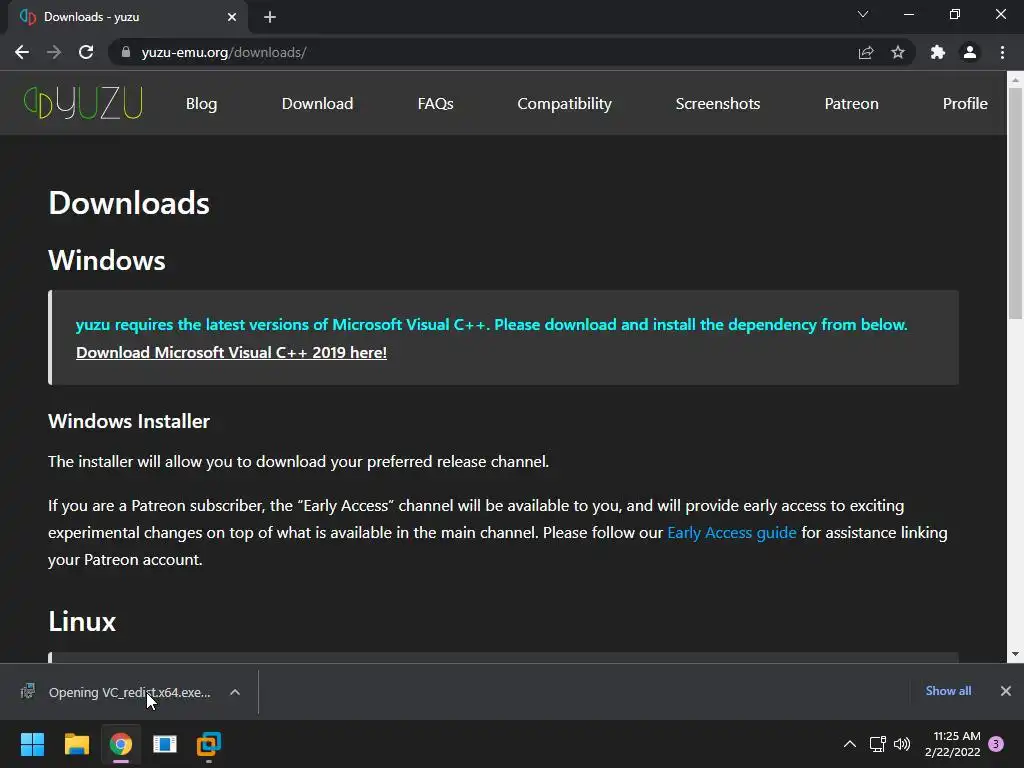Reload the yuzu downloads page
Screen dimensions: 1024x768
(86, 52)
